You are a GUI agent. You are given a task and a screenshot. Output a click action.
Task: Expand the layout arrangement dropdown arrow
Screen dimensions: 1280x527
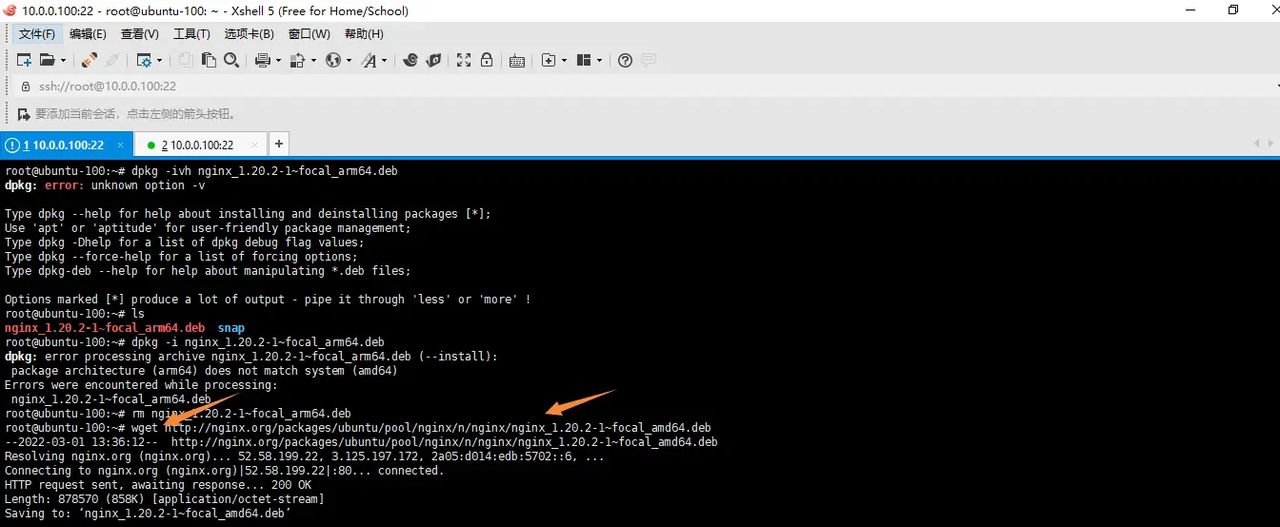coord(599,60)
